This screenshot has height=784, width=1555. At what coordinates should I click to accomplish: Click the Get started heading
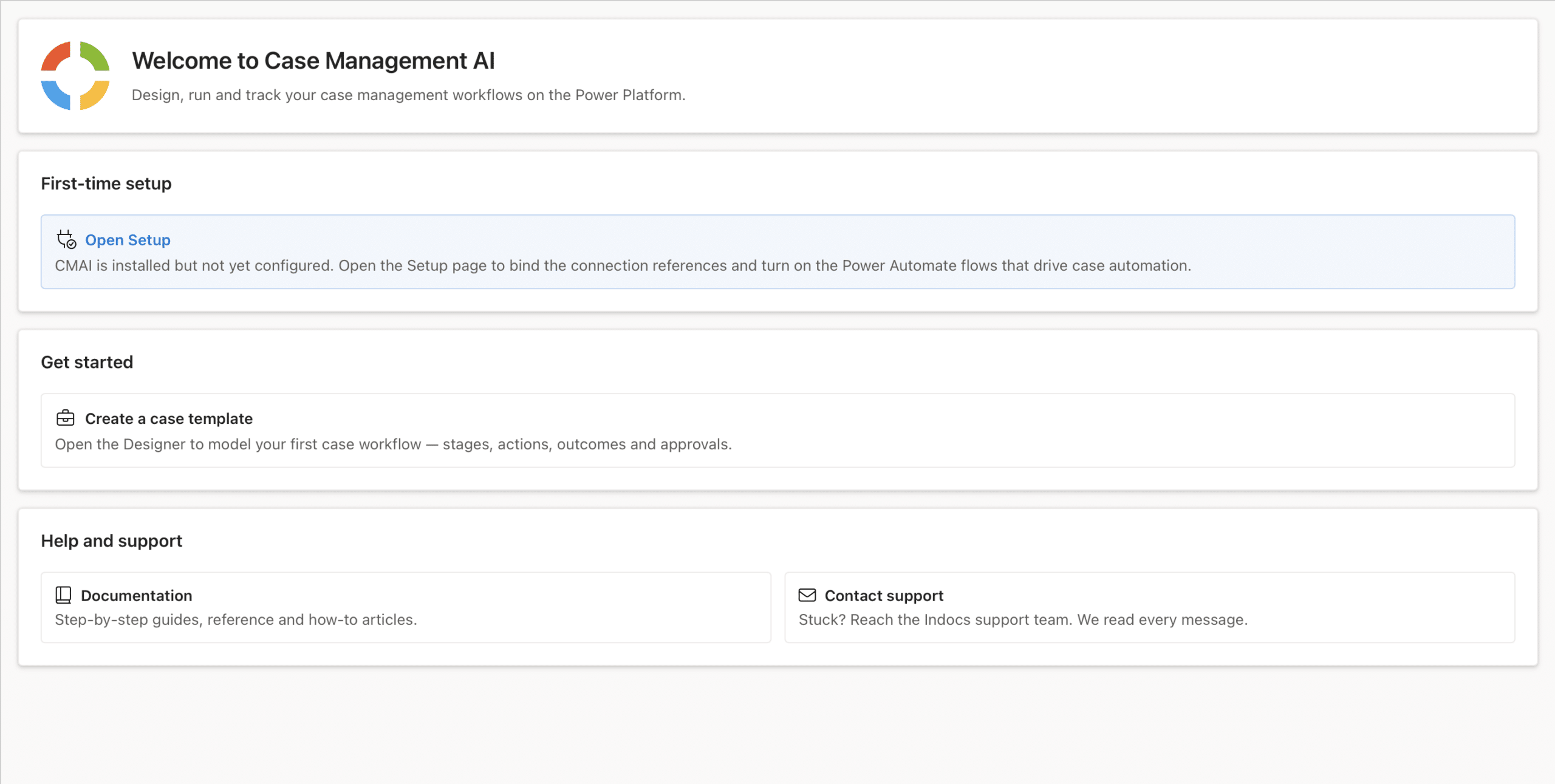[x=87, y=362]
